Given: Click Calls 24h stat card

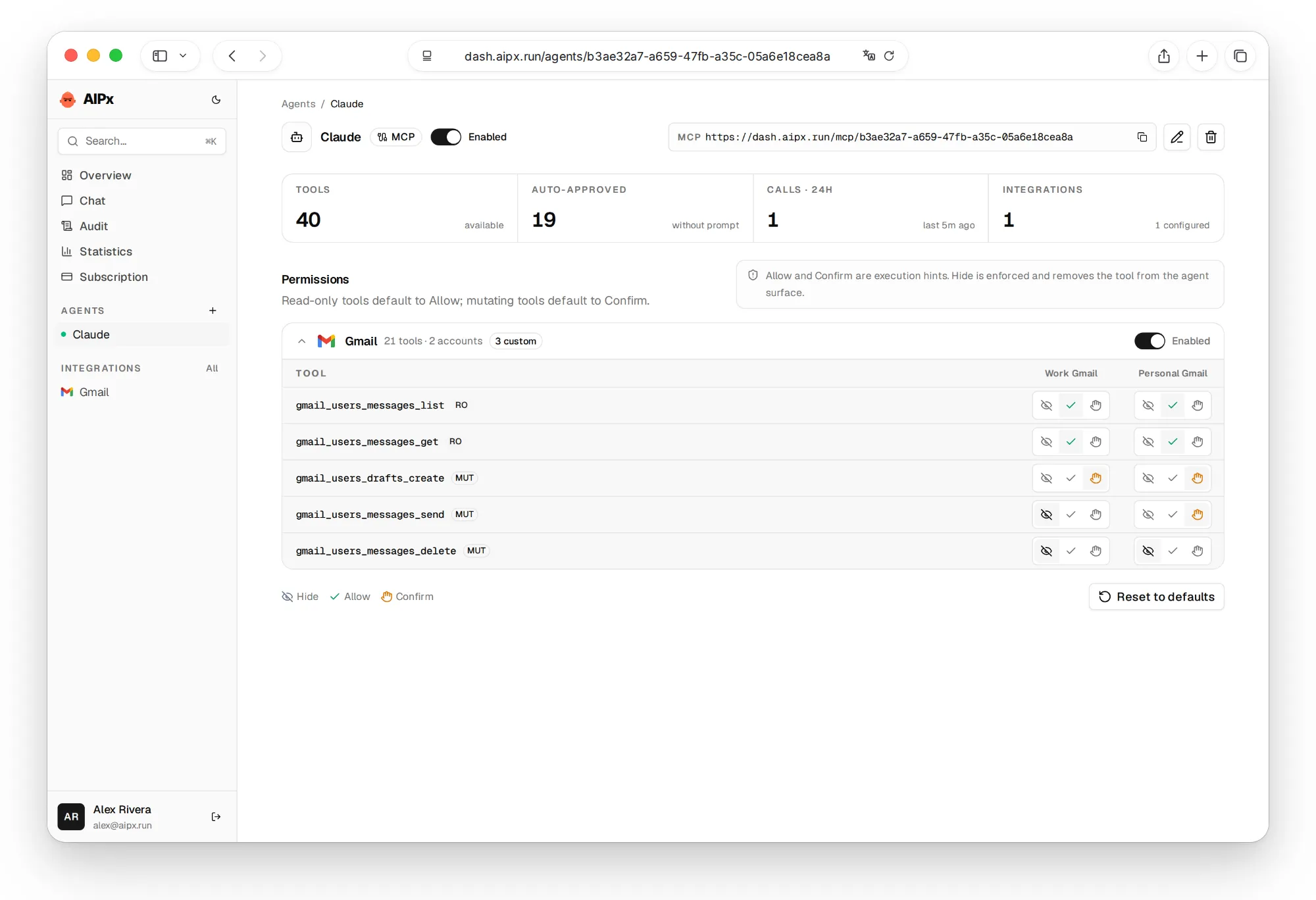Looking at the screenshot, I should coord(871,208).
